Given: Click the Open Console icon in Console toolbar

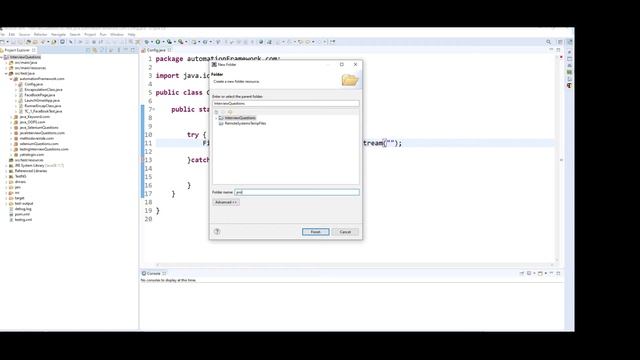Looking at the screenshot, I should 540,273.
